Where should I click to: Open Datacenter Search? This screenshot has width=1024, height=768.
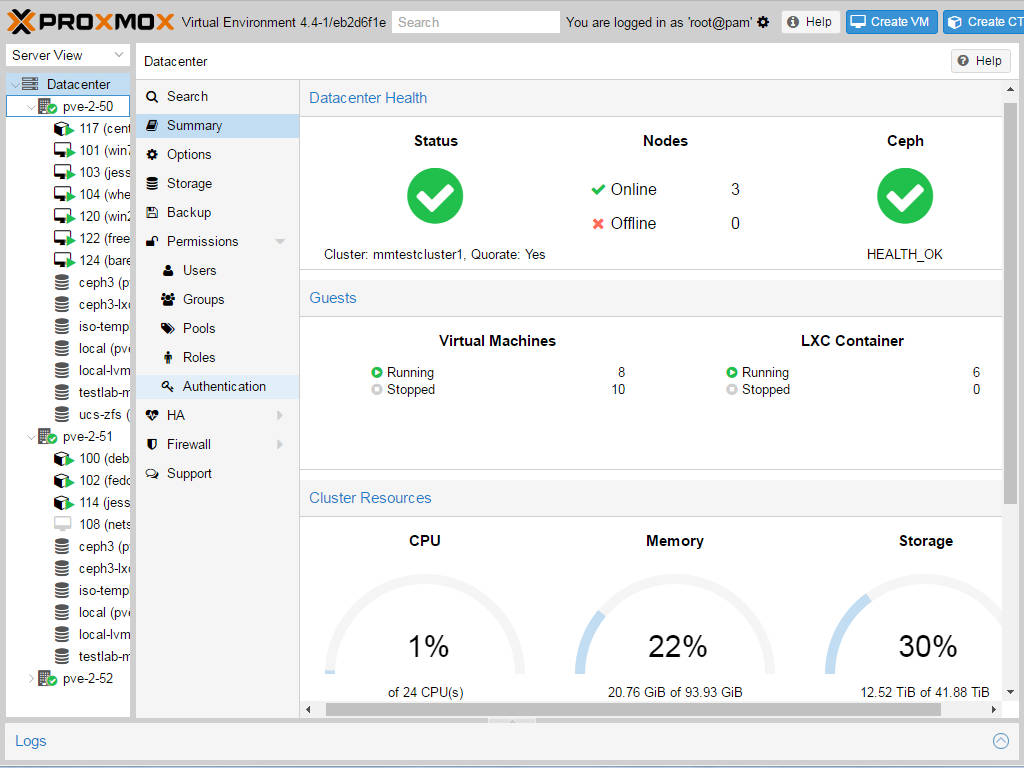[154, 96]
